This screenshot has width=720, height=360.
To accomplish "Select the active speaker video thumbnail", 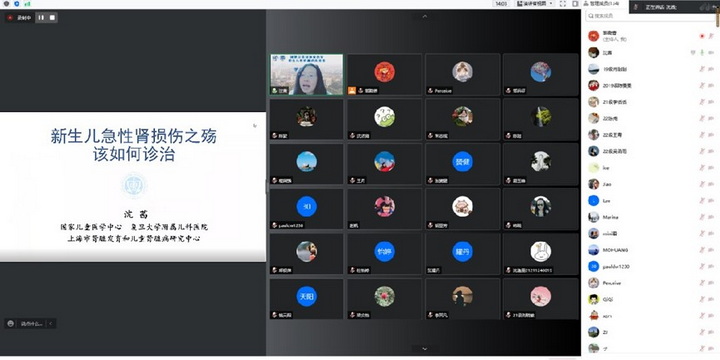I will pyautogui.click(x=306, y=75).
